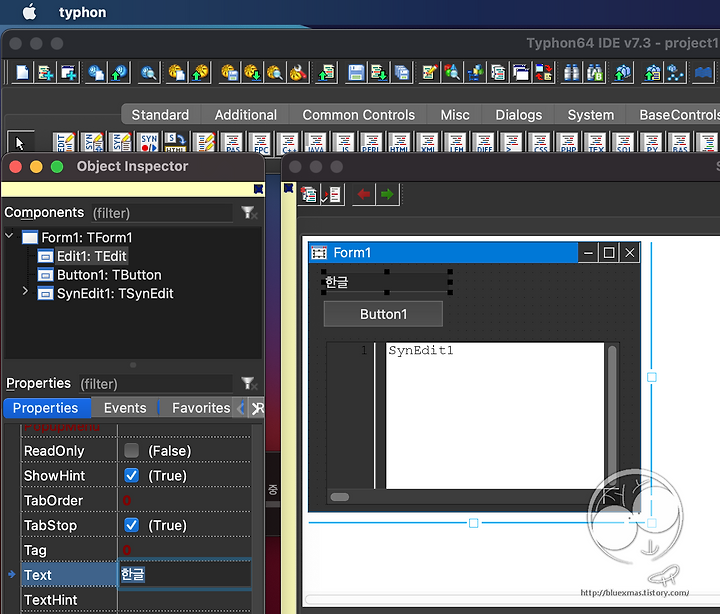The height and width of the screenshot is (614, 720).
Task: Click the red back arrow in editor toolbar
Action: click(x=364, y=195)
